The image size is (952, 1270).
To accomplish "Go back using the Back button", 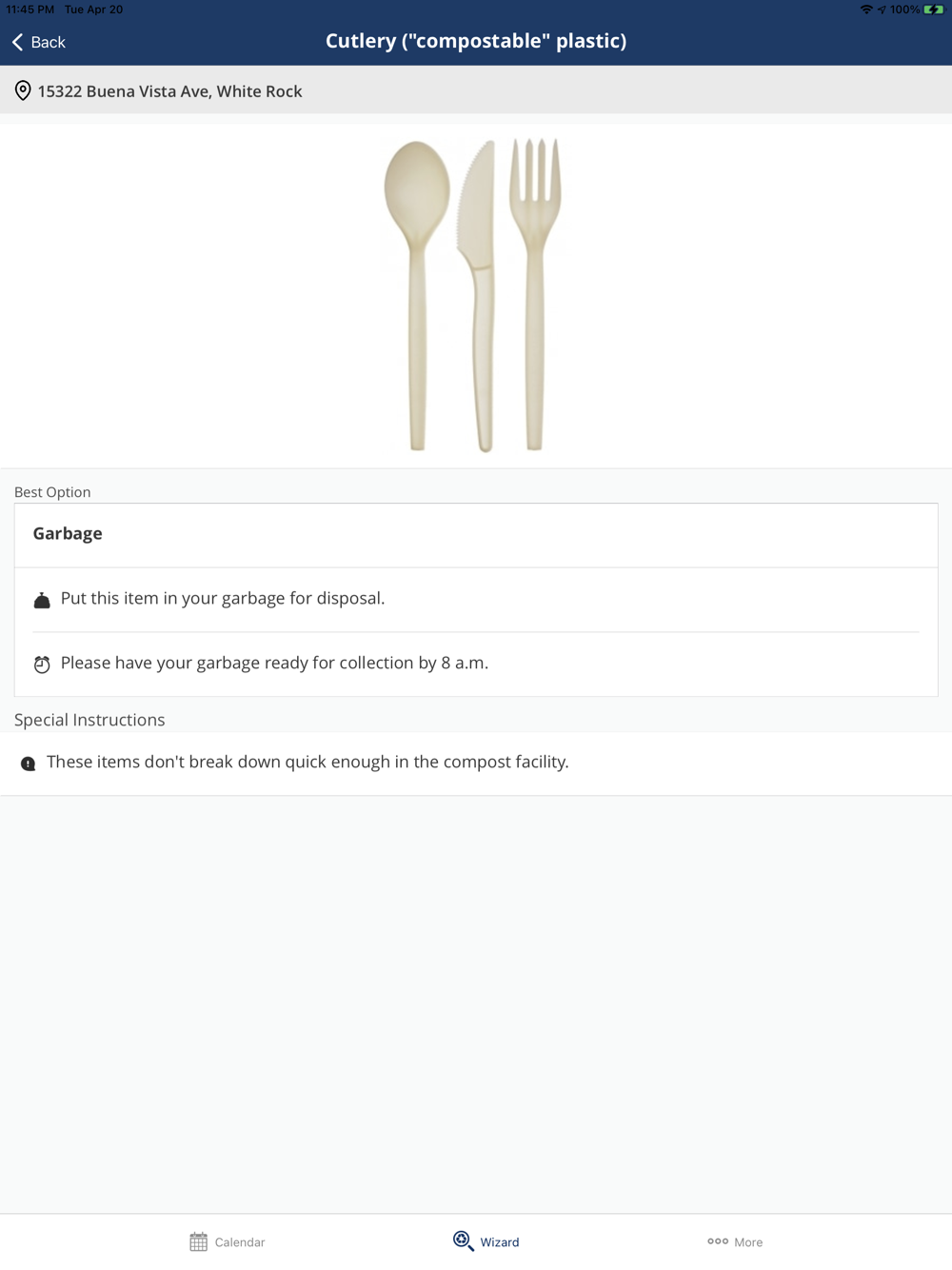I will point(40,42).
